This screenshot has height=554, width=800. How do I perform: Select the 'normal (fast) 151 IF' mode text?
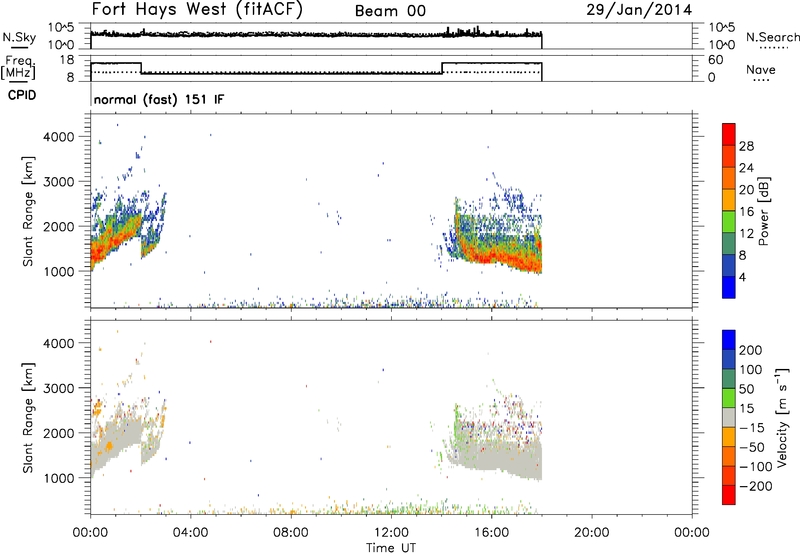coord(159,99)
